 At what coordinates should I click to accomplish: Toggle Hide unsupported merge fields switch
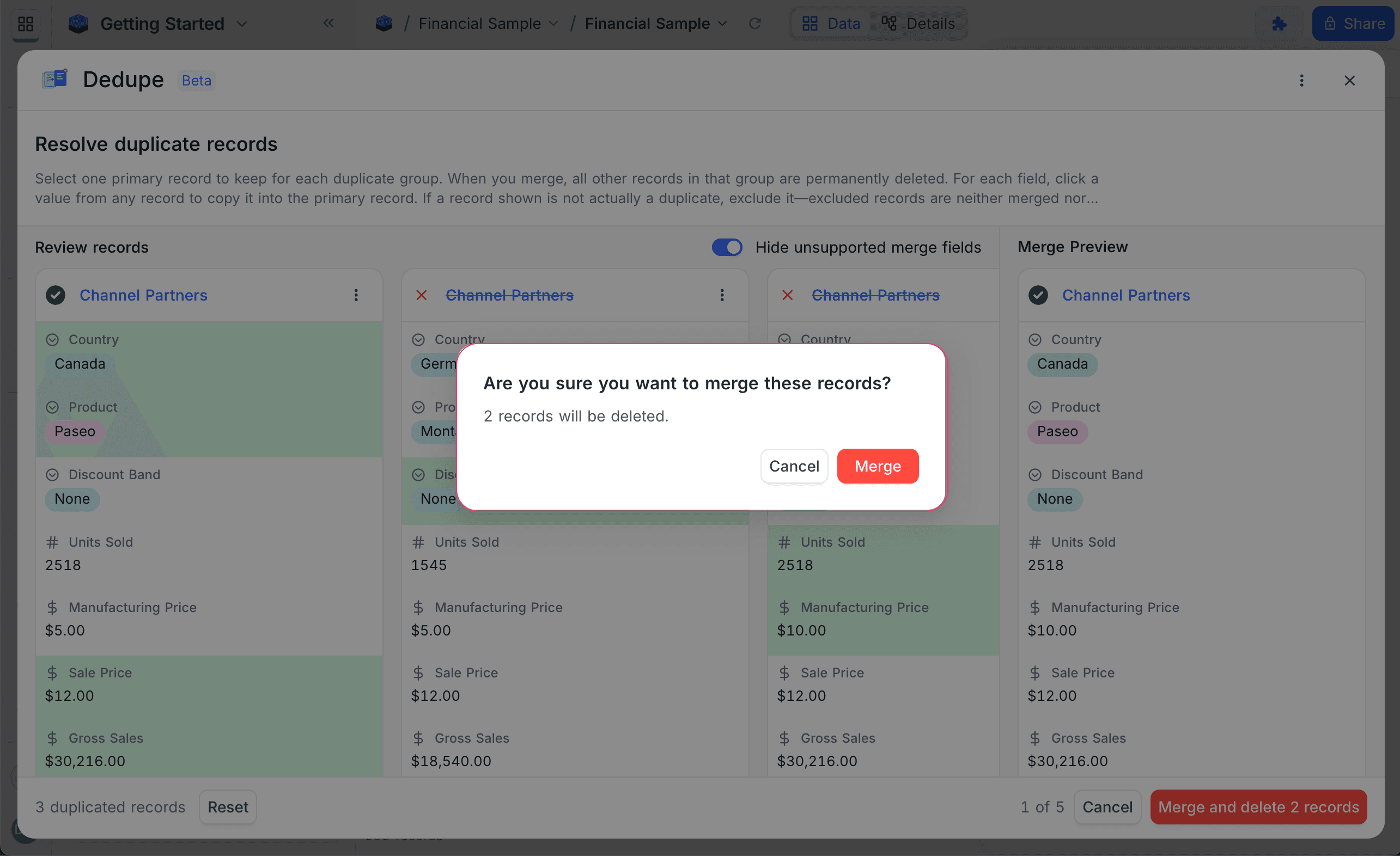point(727,248)
